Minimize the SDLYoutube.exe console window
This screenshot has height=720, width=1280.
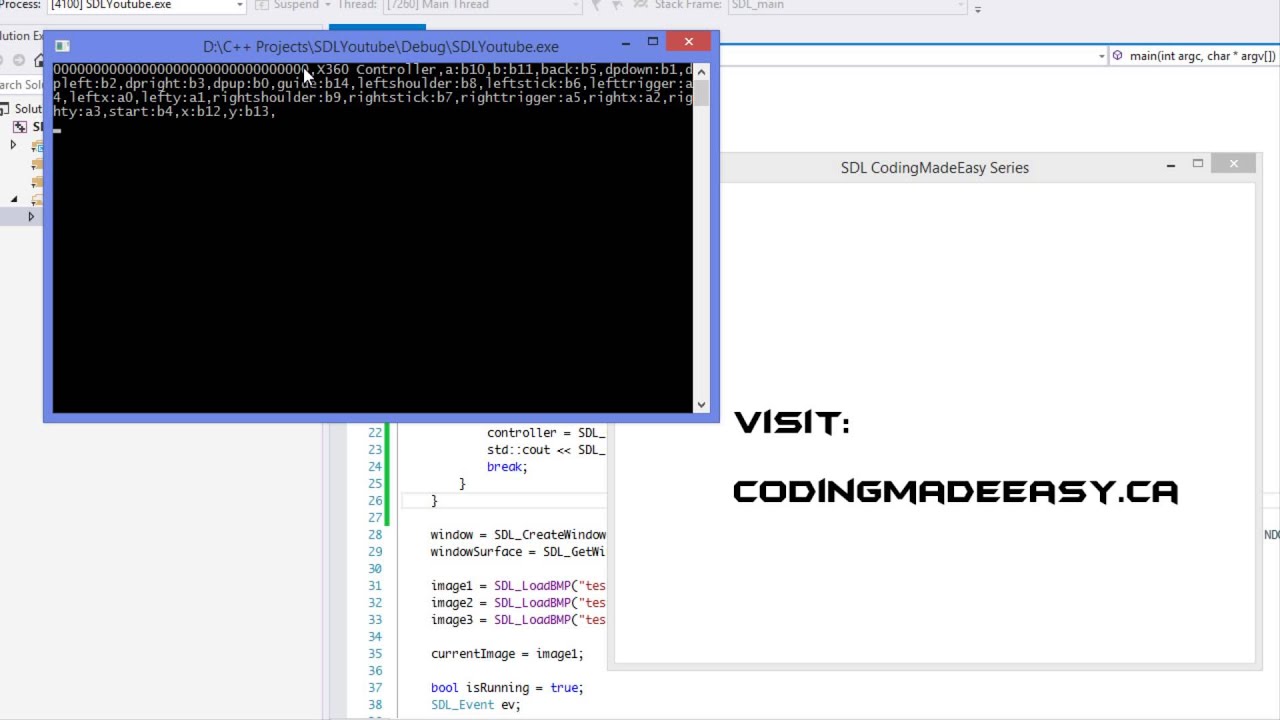click(626, 42)
